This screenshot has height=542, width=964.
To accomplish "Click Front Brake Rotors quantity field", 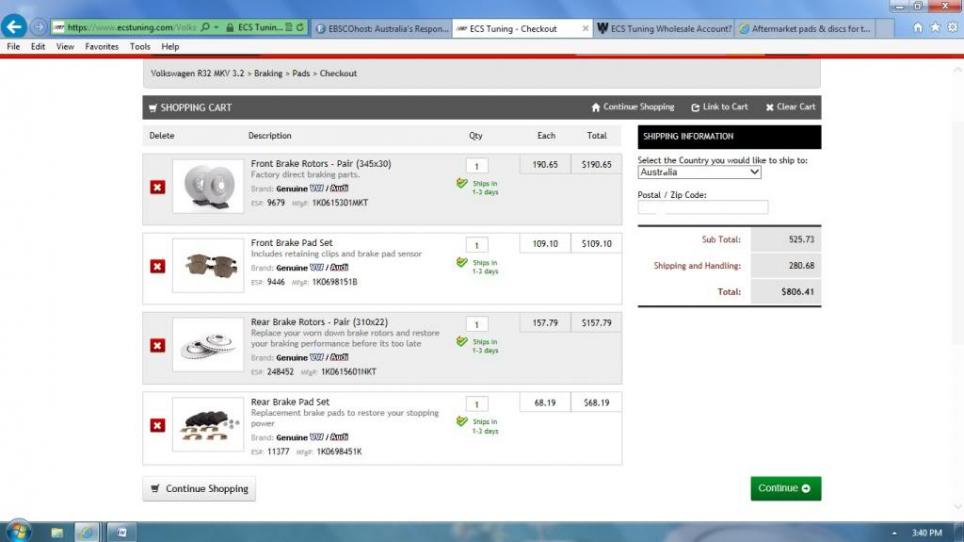I will click(476, 166).
